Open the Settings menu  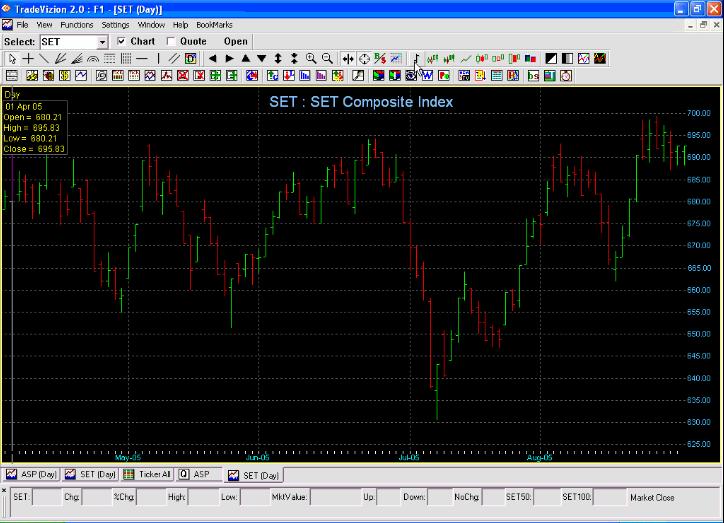[x=115, y=25]
